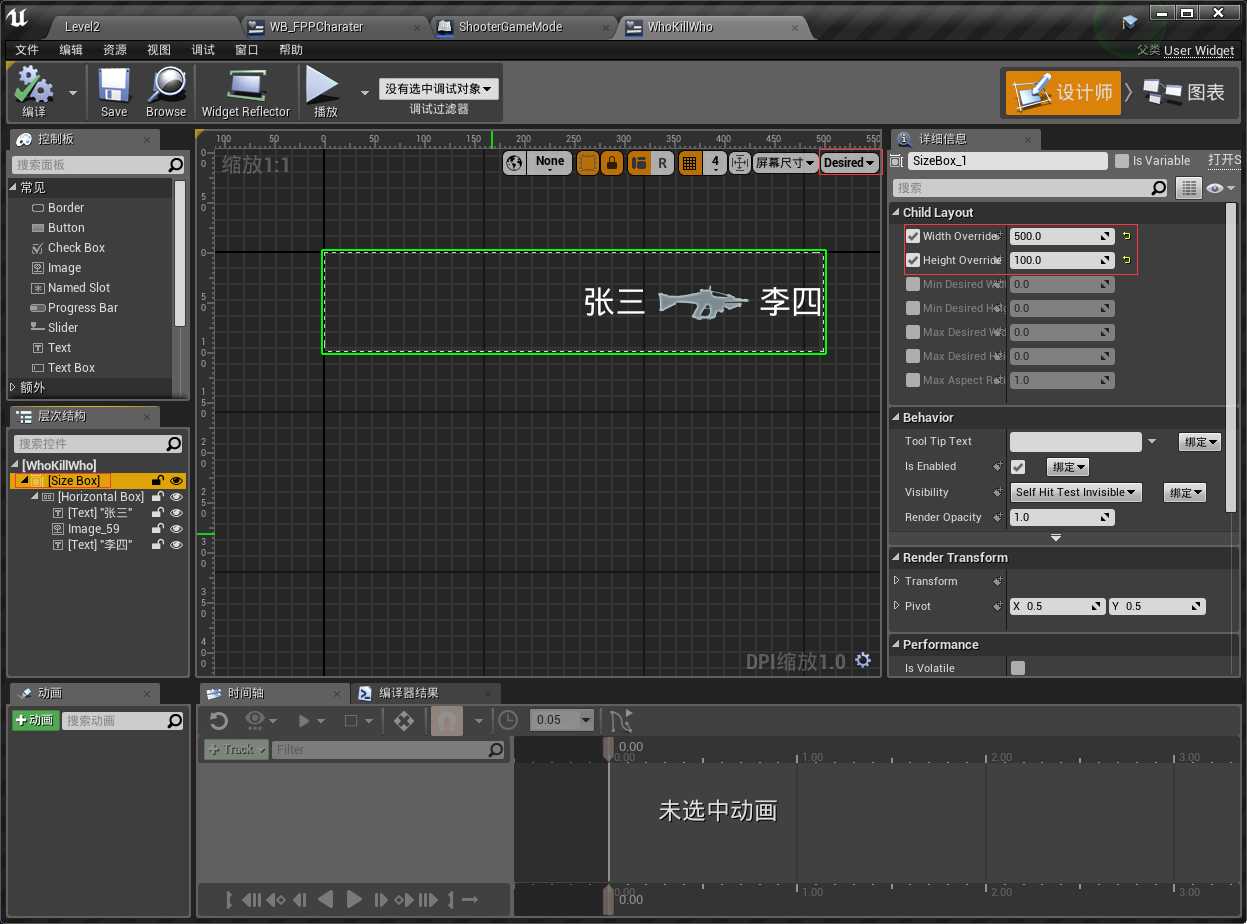
Task: Click the timeline undo/restore arrow icon
Action: (218, 720)
